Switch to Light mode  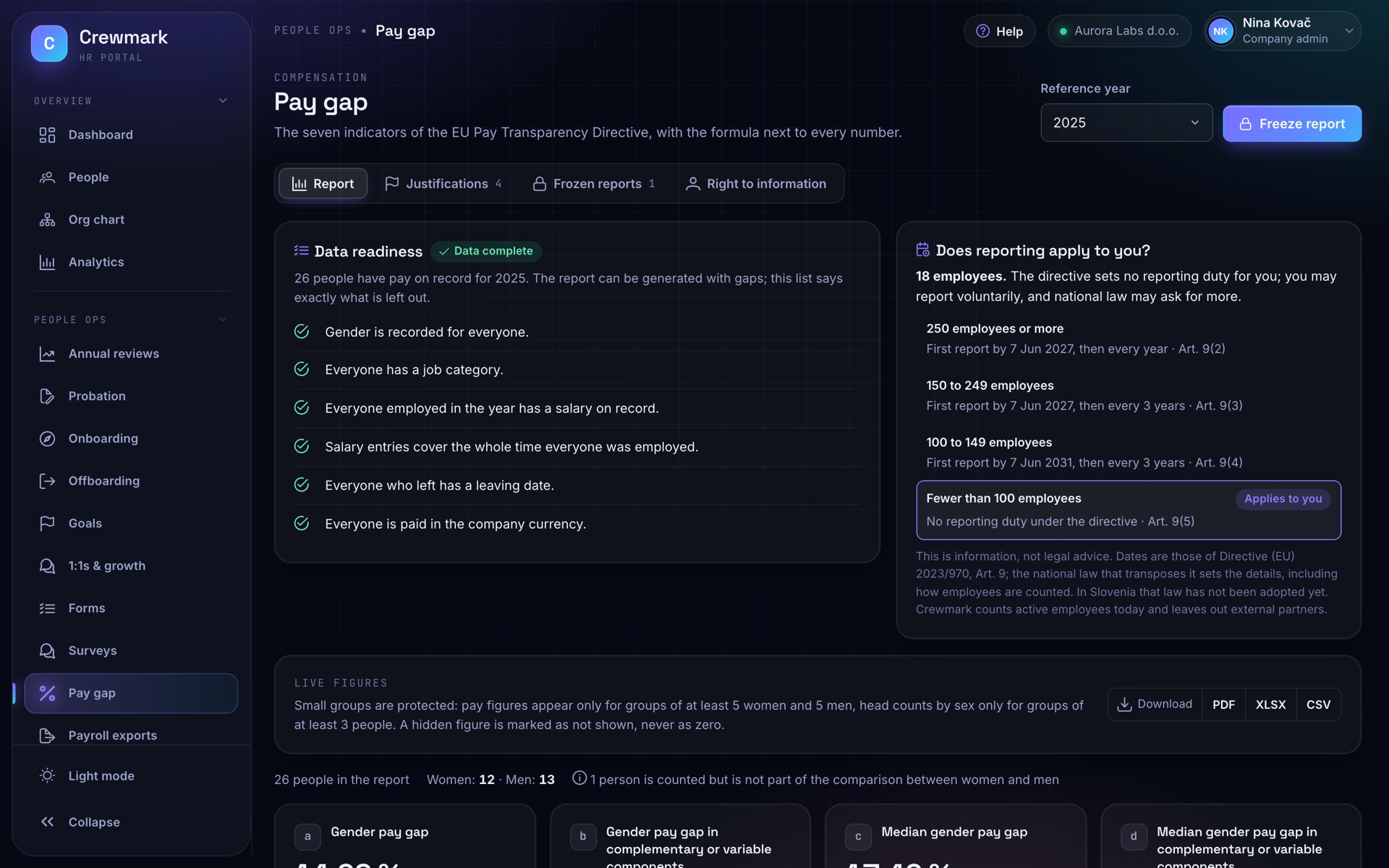pos(131,775)
